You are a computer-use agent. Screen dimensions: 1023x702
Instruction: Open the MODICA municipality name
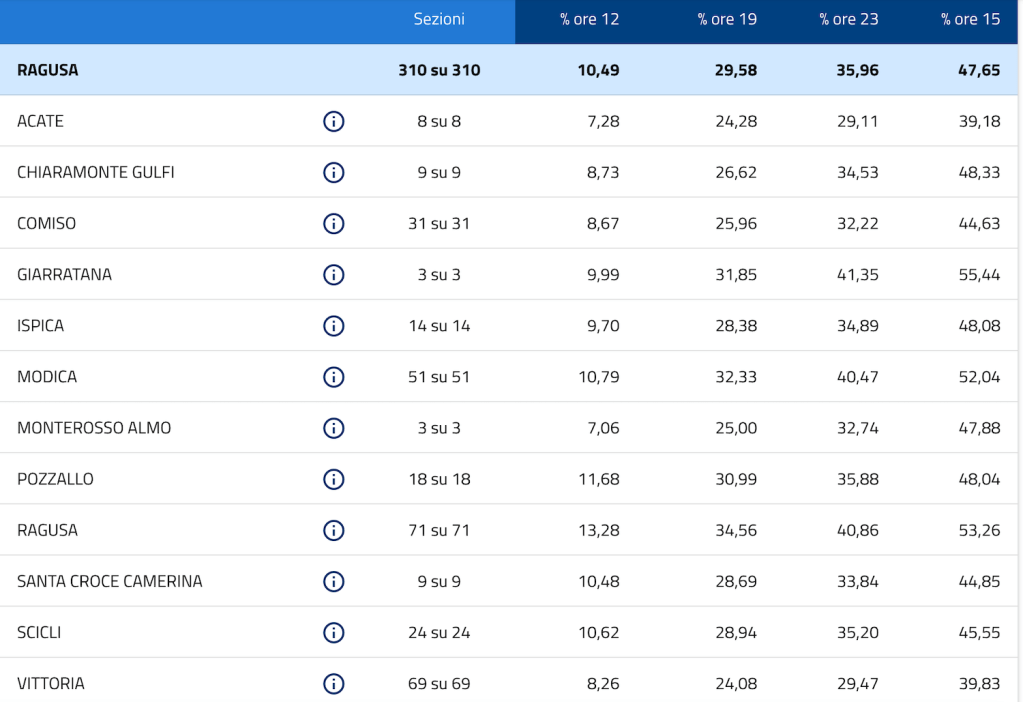click(x=47, y=377)
